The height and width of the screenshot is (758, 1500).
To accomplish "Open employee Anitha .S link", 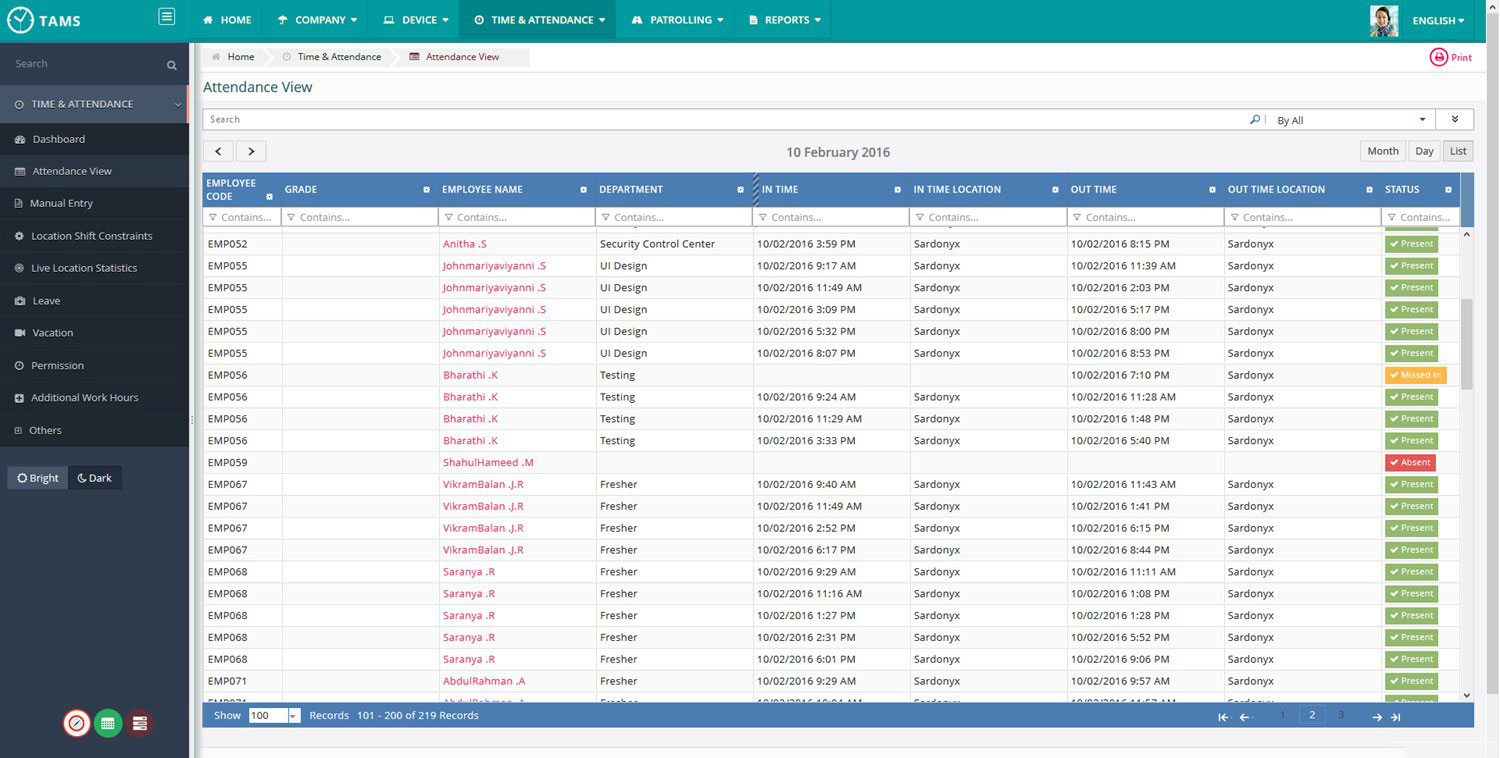I will pyautogui.click(x=465, y=244).
